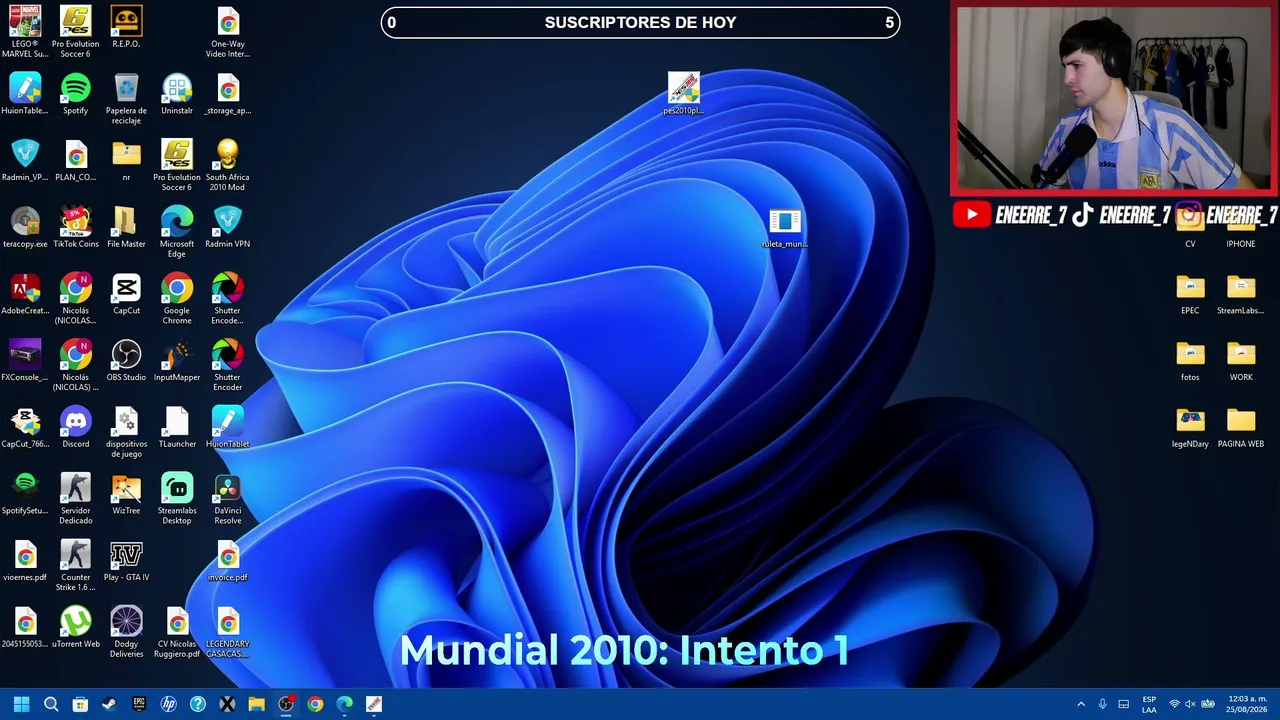Screen dimensions: 1280x720
Task: Select the PLAN_CO... document icon
Action: coord(75,161)
